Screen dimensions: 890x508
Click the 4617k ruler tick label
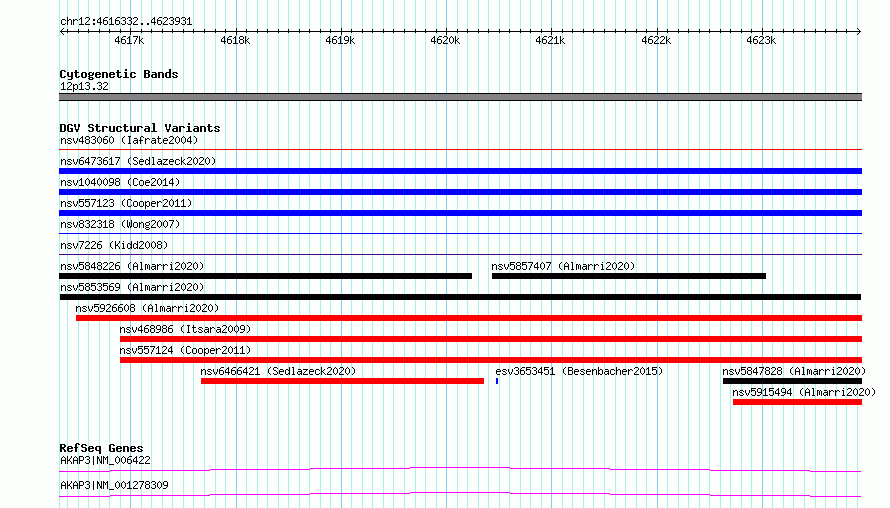pyautogui.click(x=129, y=40)
